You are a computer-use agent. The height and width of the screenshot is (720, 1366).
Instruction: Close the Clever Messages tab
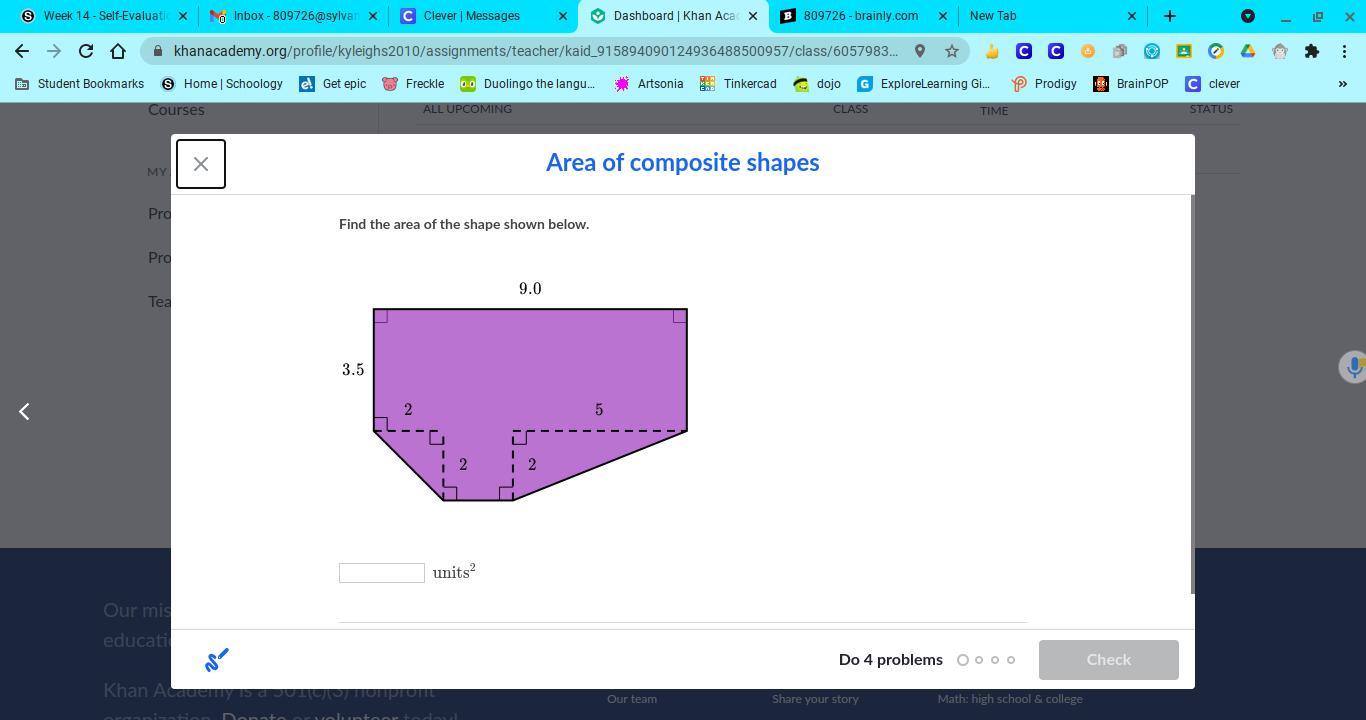point(562,16)
